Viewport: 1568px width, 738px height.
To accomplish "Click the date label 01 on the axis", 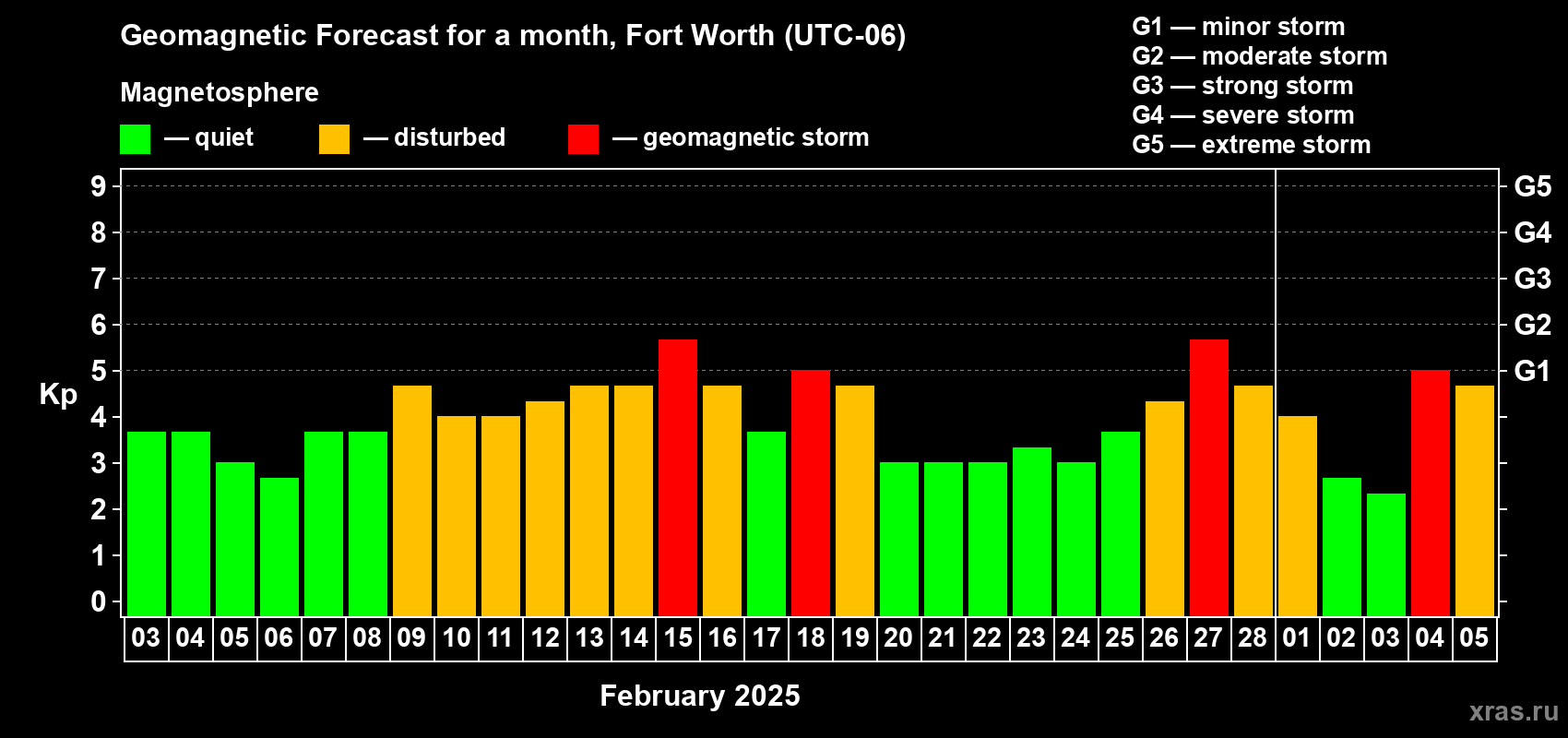I will tap(1297, 637).
